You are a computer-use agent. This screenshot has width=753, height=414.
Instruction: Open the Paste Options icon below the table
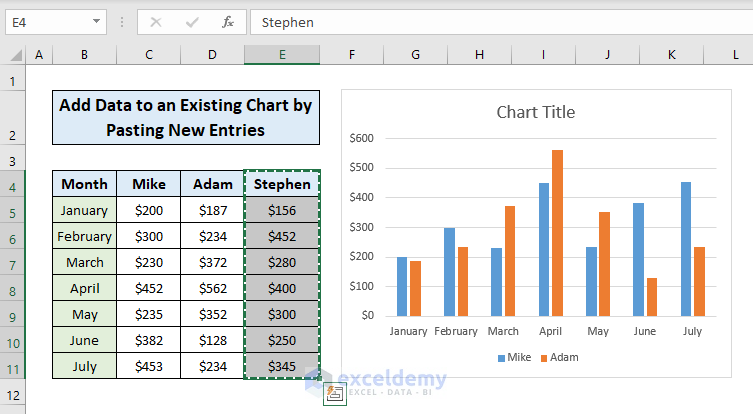(335, 395)
